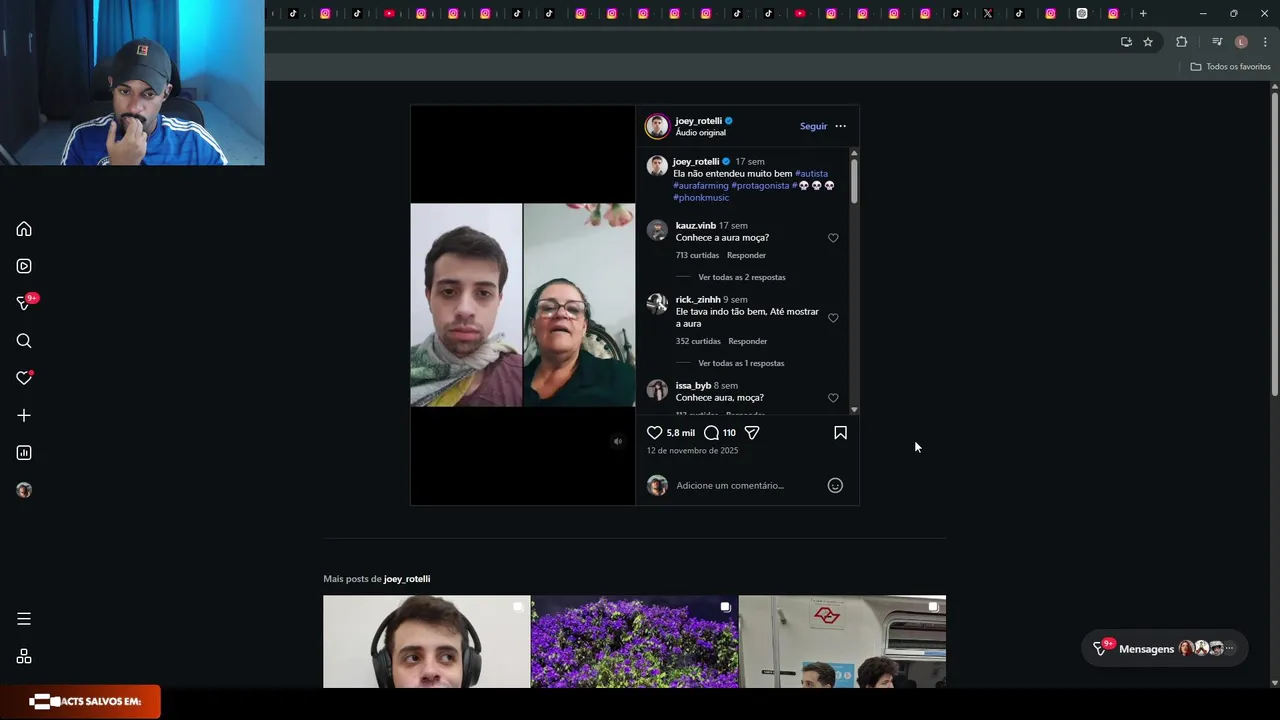The image size is (1280, 720).
Task: Click issa_byb's comment avatar
Action: click(x=657, y=390)
